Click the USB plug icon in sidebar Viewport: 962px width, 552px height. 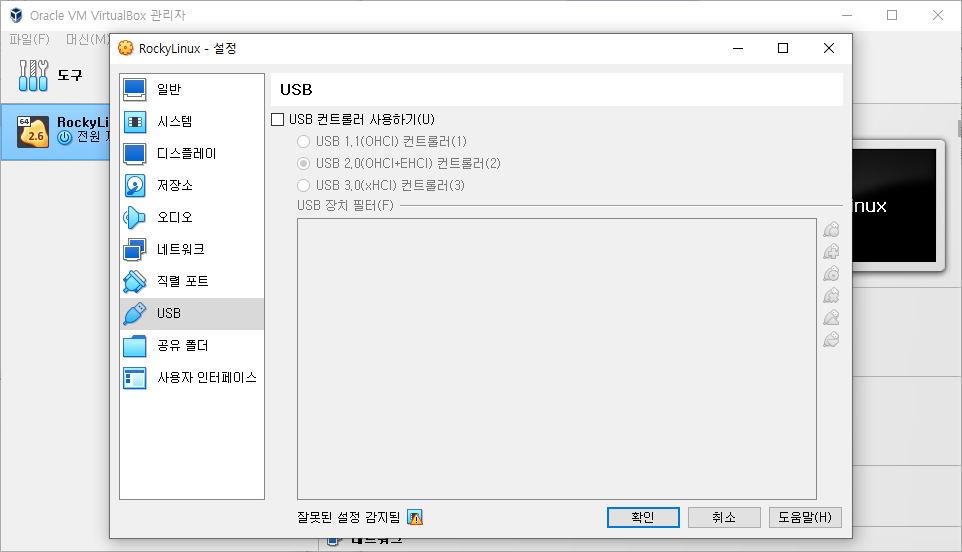click(134, 313)
